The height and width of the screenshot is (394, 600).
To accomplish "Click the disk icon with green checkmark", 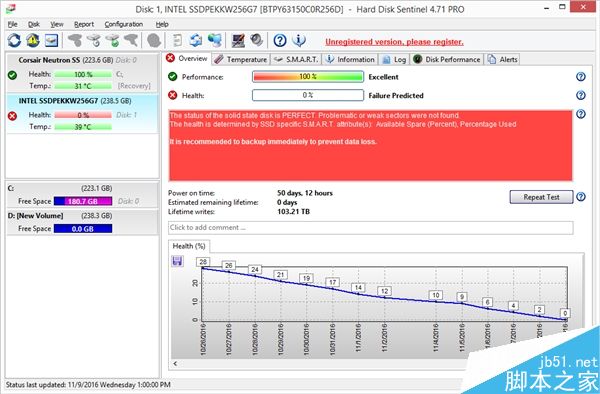I will point(112,40).
